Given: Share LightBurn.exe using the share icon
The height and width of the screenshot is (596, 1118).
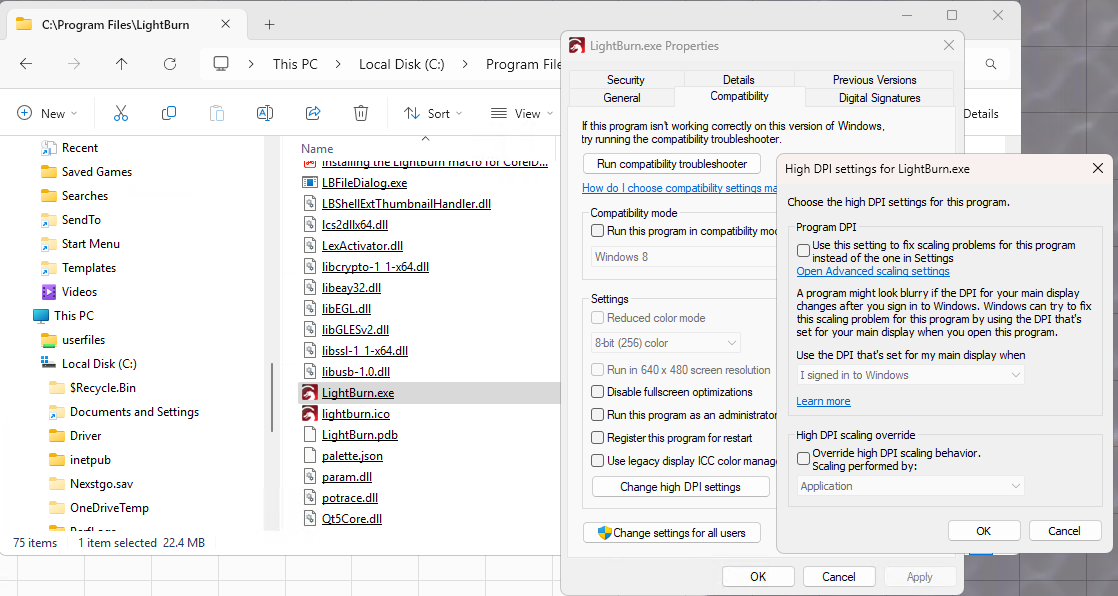Looking at the screenshot, I should point(313,112).
